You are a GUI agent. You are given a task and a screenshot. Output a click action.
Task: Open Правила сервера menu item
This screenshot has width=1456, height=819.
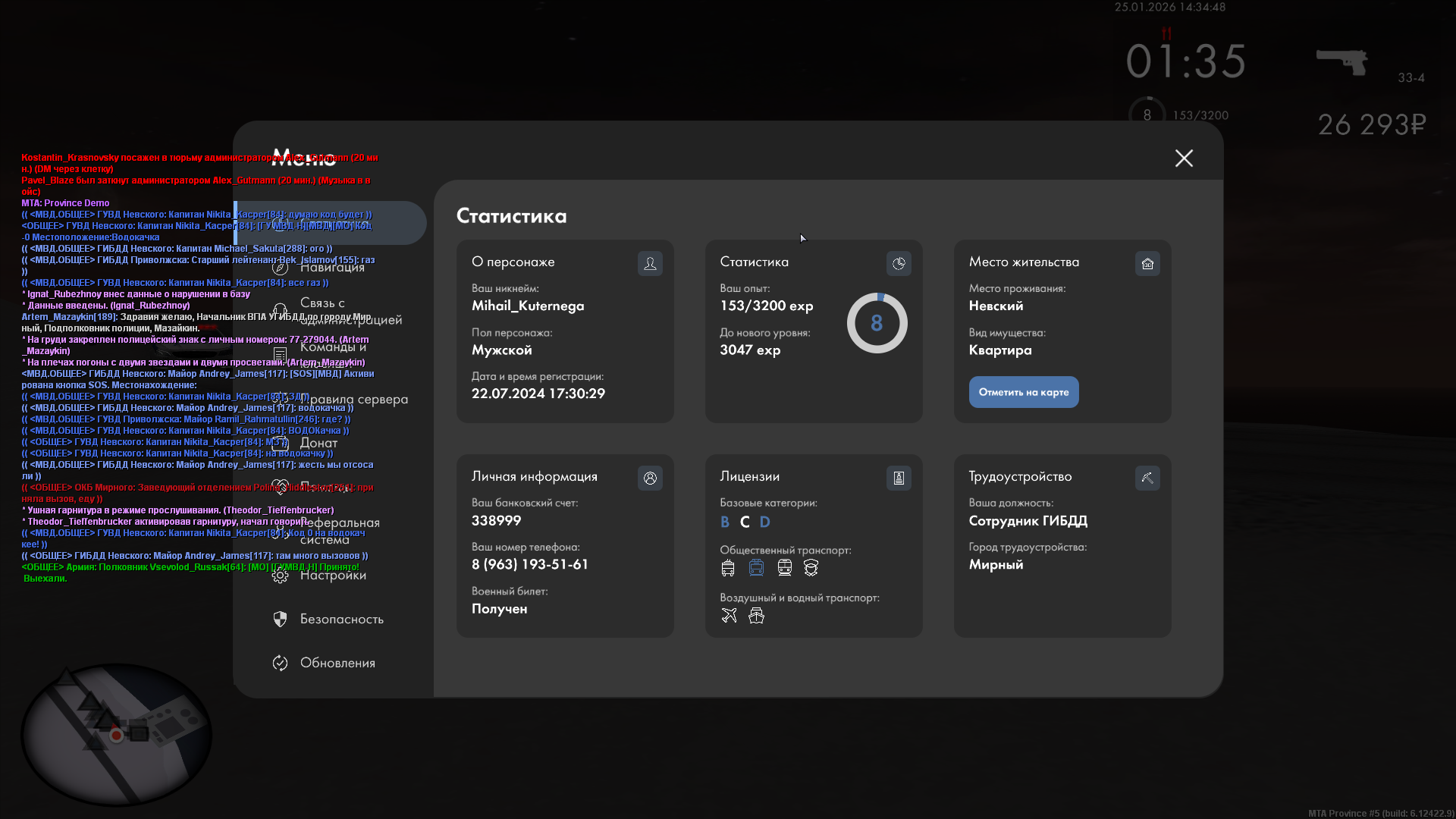tap(353, 400)
